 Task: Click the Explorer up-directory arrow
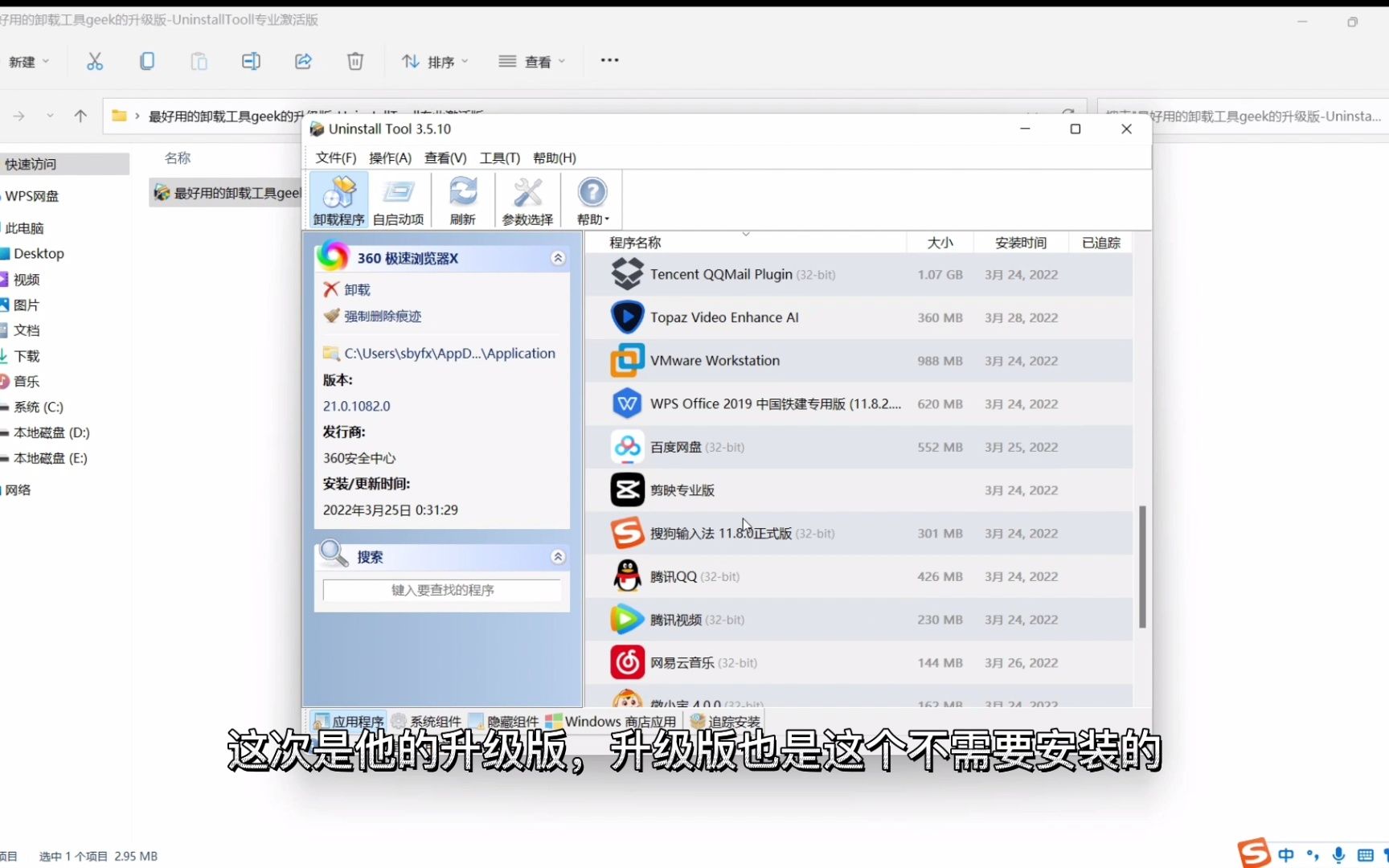click(80, 116)
